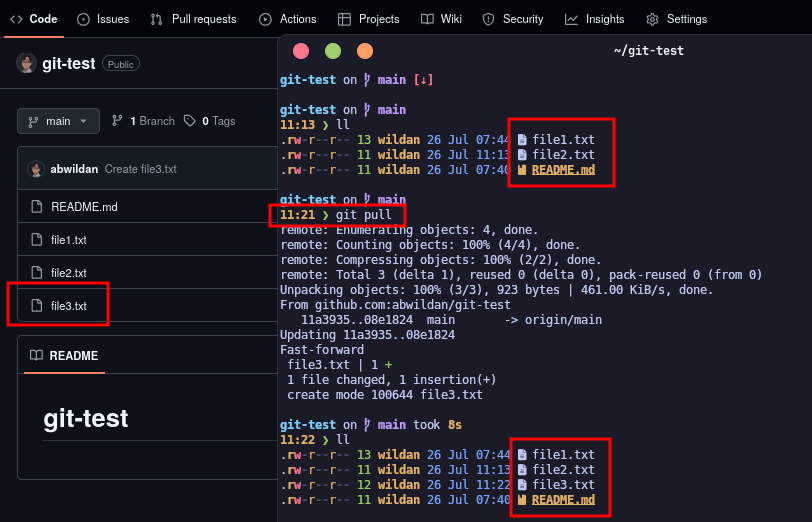Screen dimensions: 812x522
Task: Open the Pull requests tab
Action: pos(193,19)
